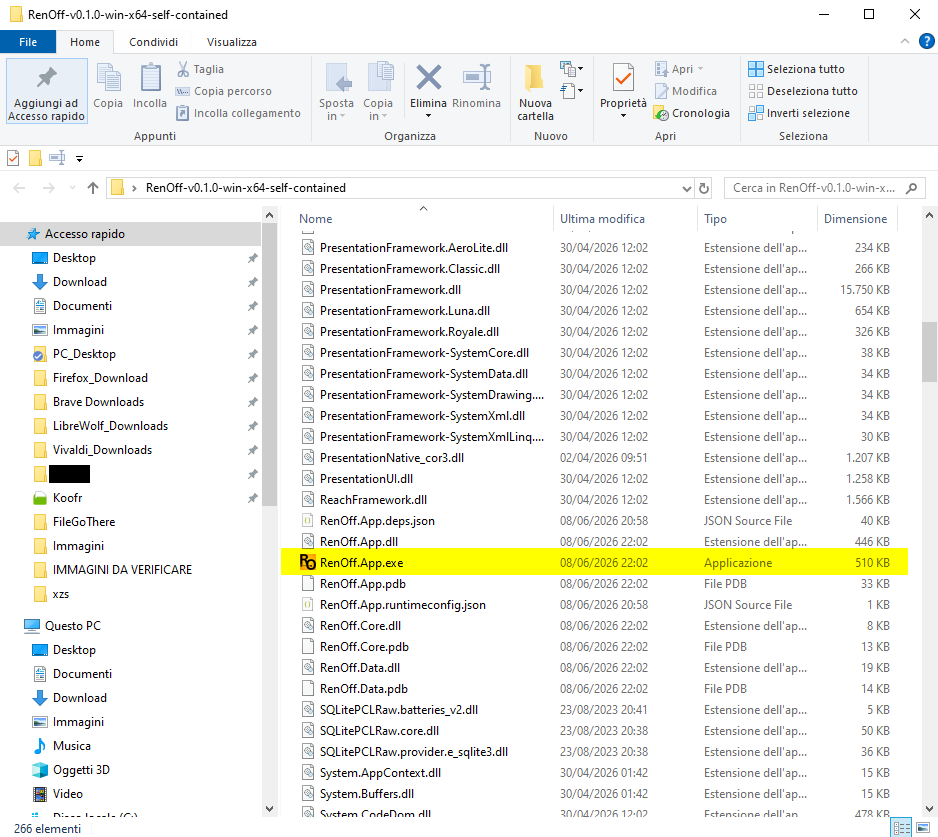Click Copia percorso in ribbon
This screenshot has height=837, width=938.
224,91
